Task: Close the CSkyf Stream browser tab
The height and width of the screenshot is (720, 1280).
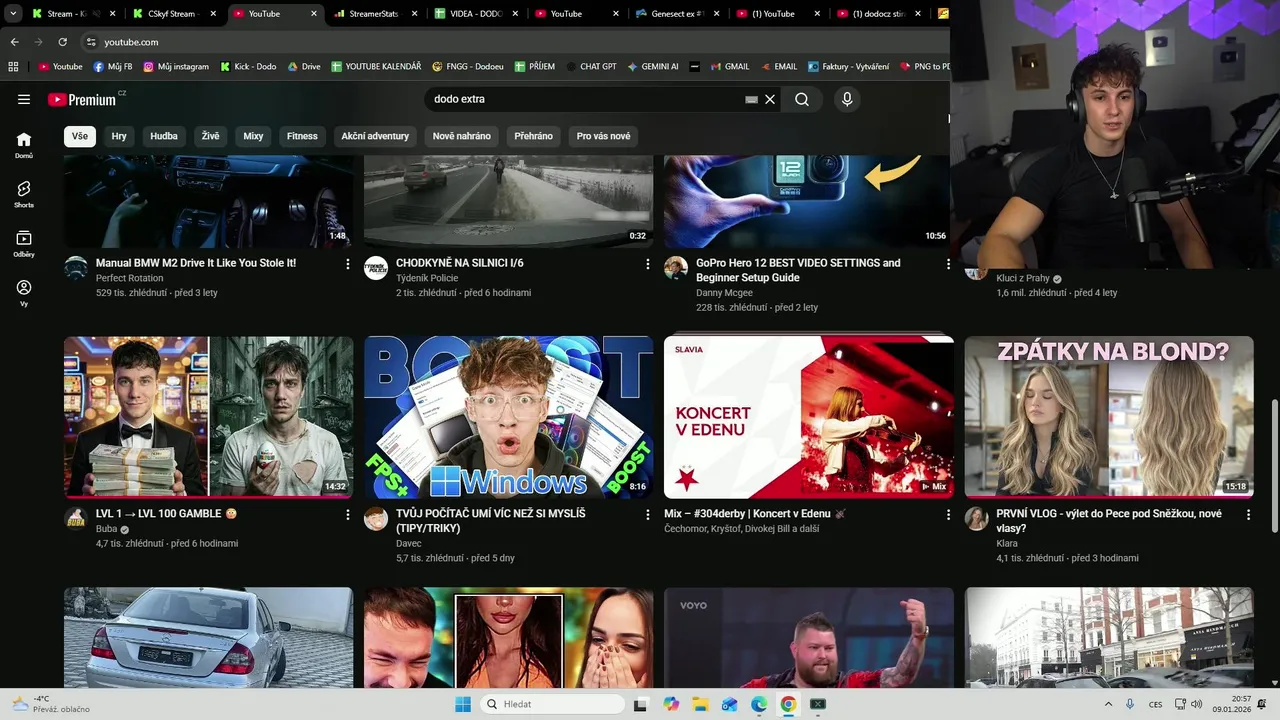Action: (213, 14)
